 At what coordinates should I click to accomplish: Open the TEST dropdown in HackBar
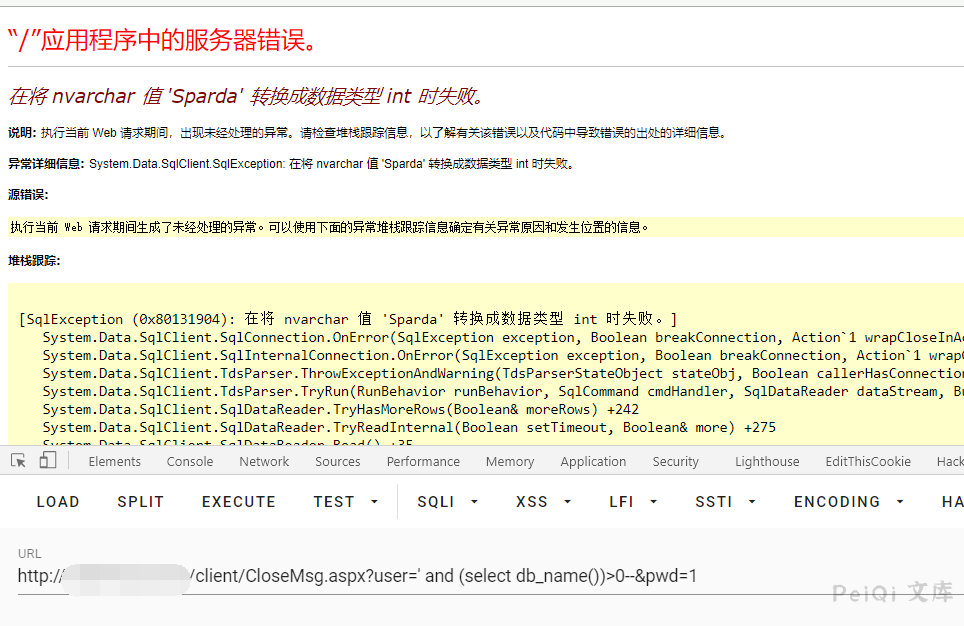(x=344, y=501)
